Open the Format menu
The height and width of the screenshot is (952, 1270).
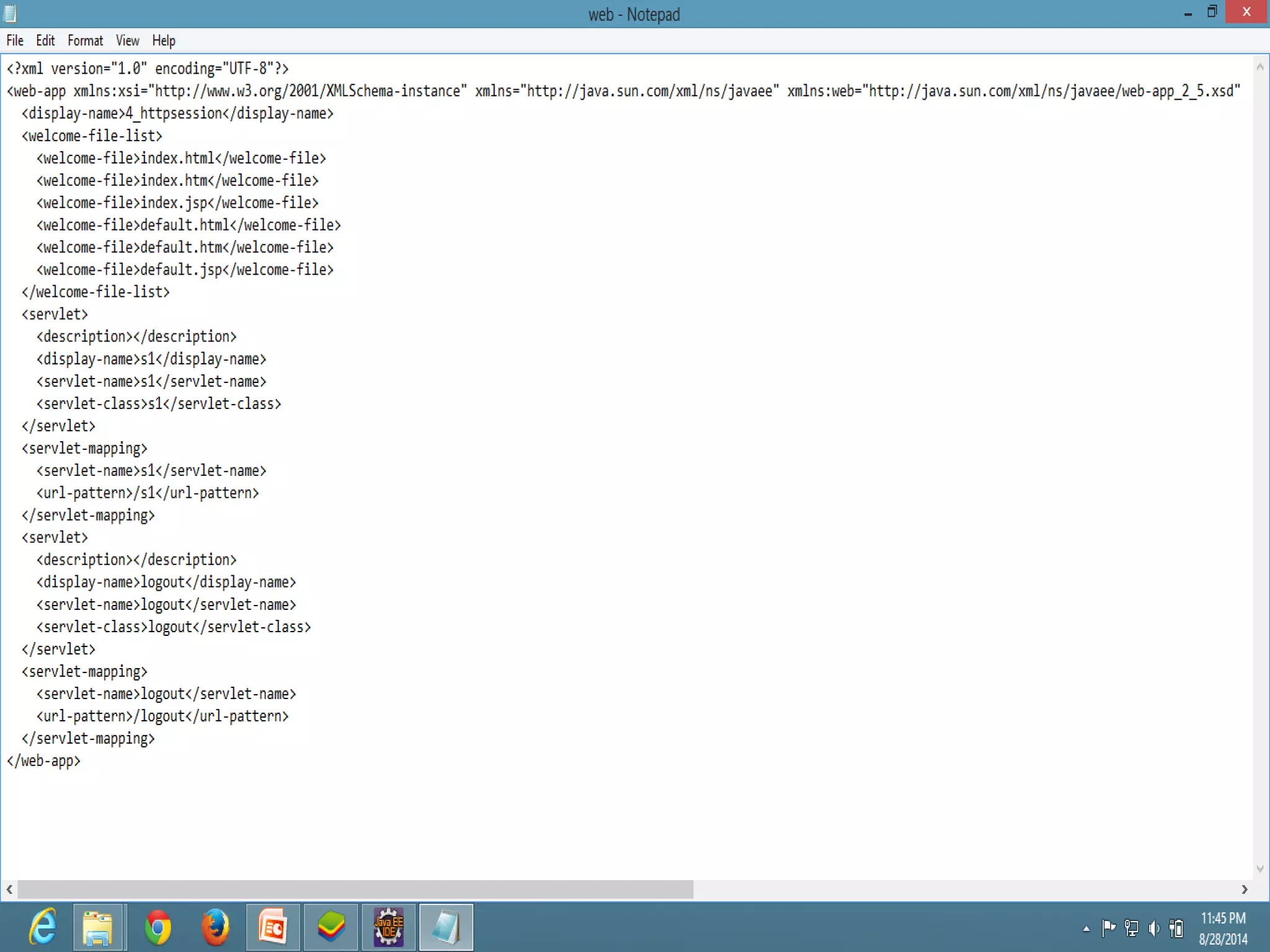[x=85, y=41]
